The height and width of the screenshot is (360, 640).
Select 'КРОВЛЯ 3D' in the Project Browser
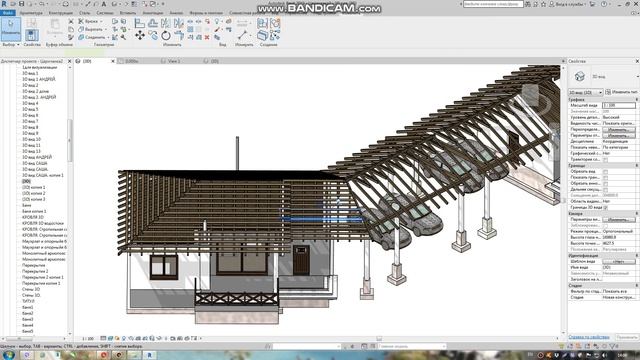pyautogui.click(x=33, y=217)
